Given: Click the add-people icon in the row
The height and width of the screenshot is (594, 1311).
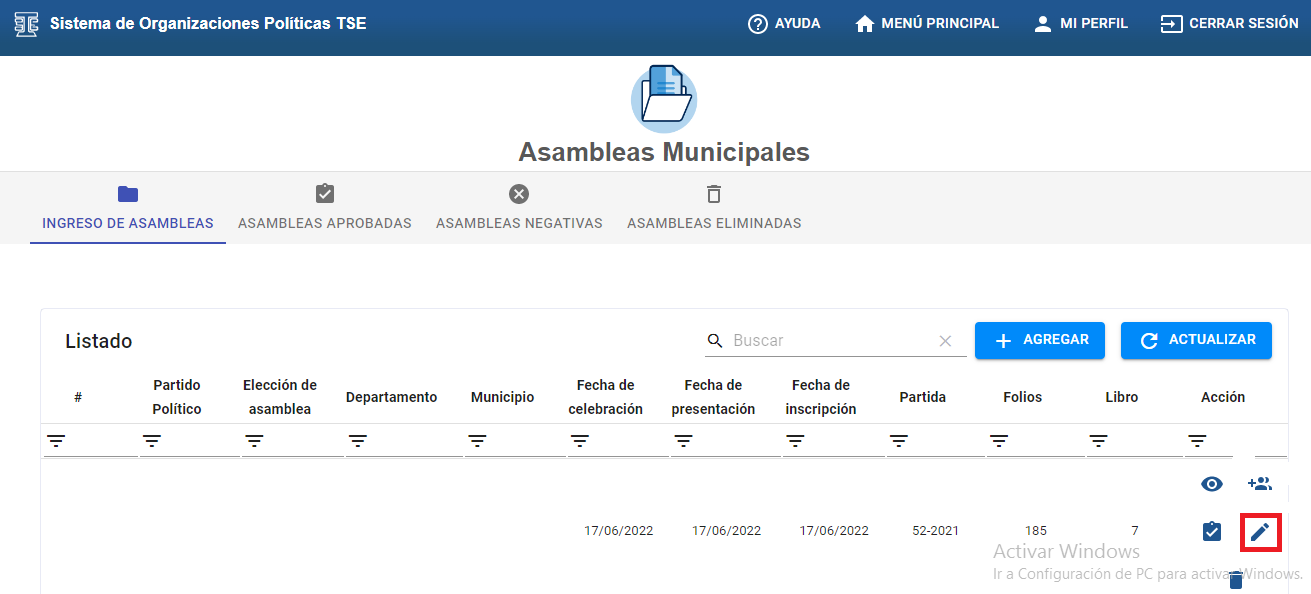Looking at the screenshot, I should [1260, 484].
